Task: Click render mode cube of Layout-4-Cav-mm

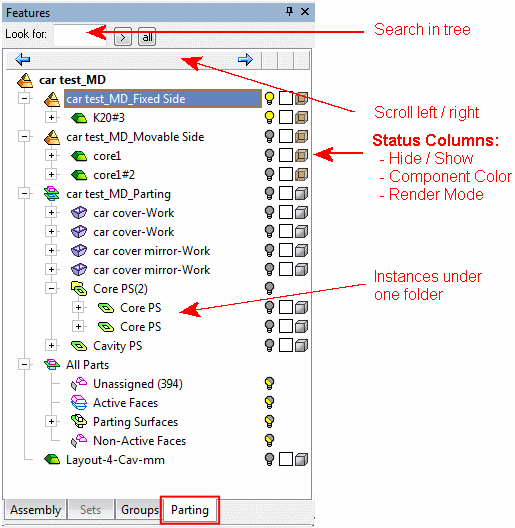Action: 301,459
